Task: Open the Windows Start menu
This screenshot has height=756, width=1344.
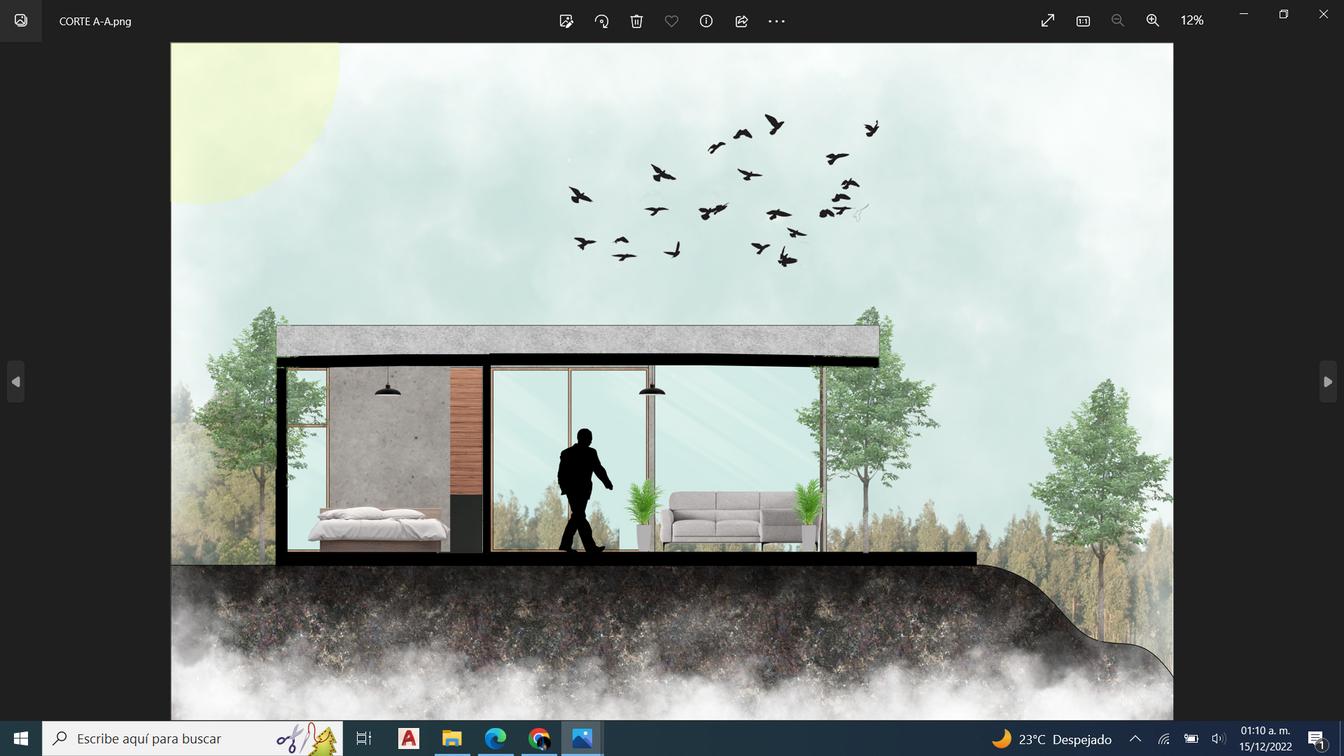Action: click(x=20, y=738)
